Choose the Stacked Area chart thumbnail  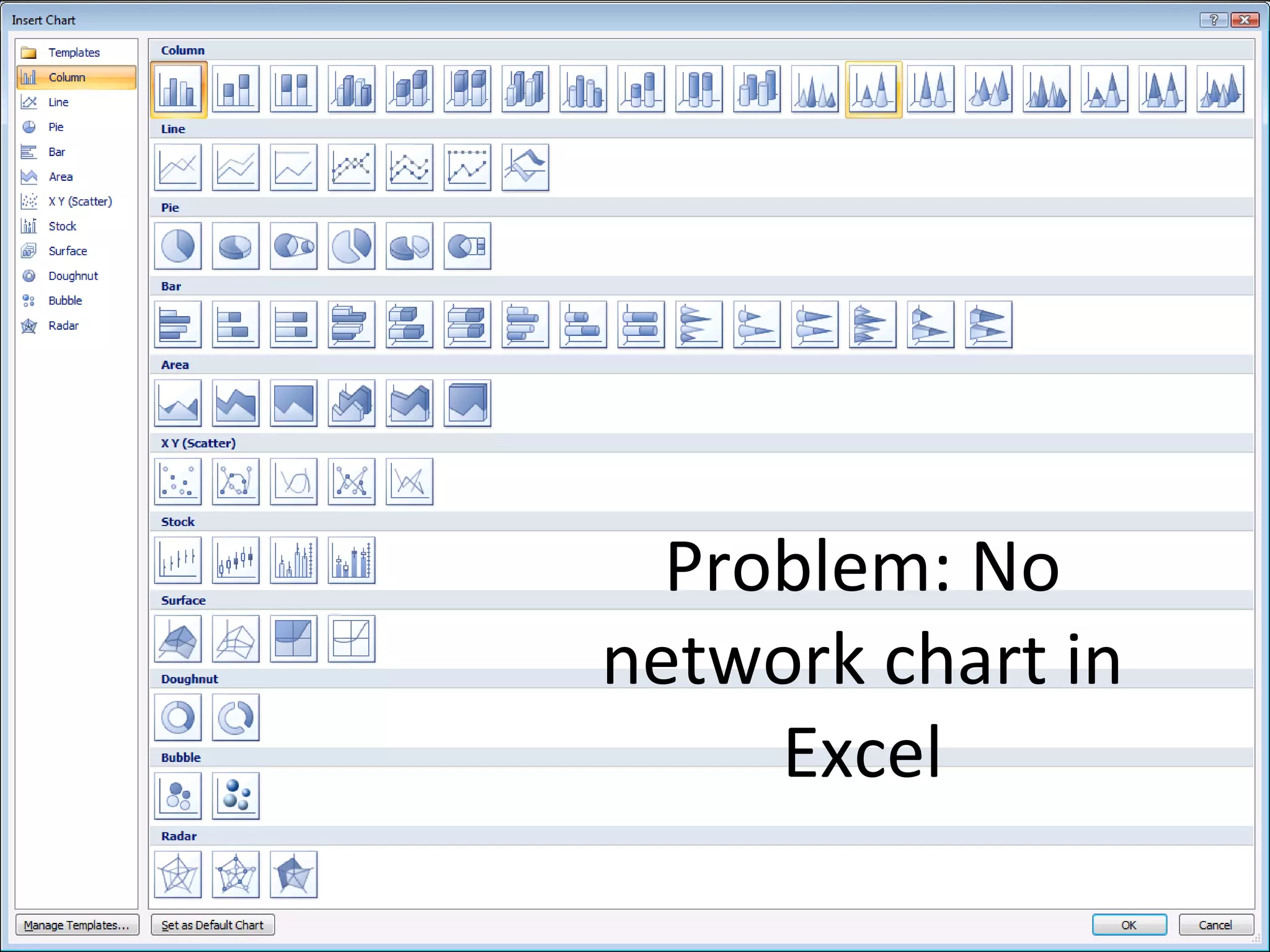click(236, 403)
